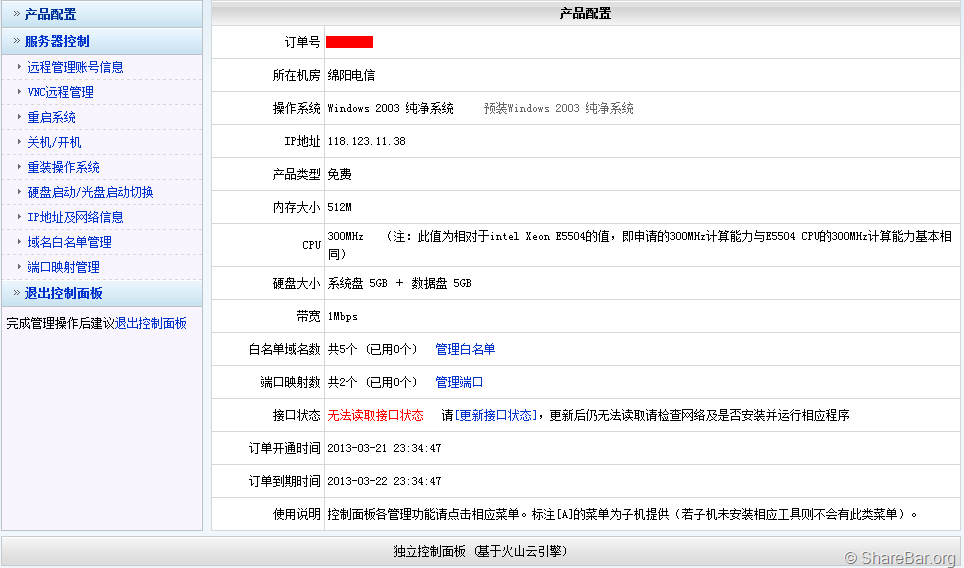The image size is (964, 568).
Task: Click the 独立控制面板 footer bar
Action: pos(481,551)
